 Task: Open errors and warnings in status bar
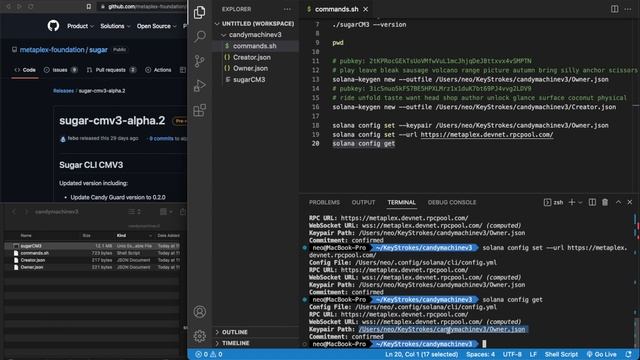209,354
